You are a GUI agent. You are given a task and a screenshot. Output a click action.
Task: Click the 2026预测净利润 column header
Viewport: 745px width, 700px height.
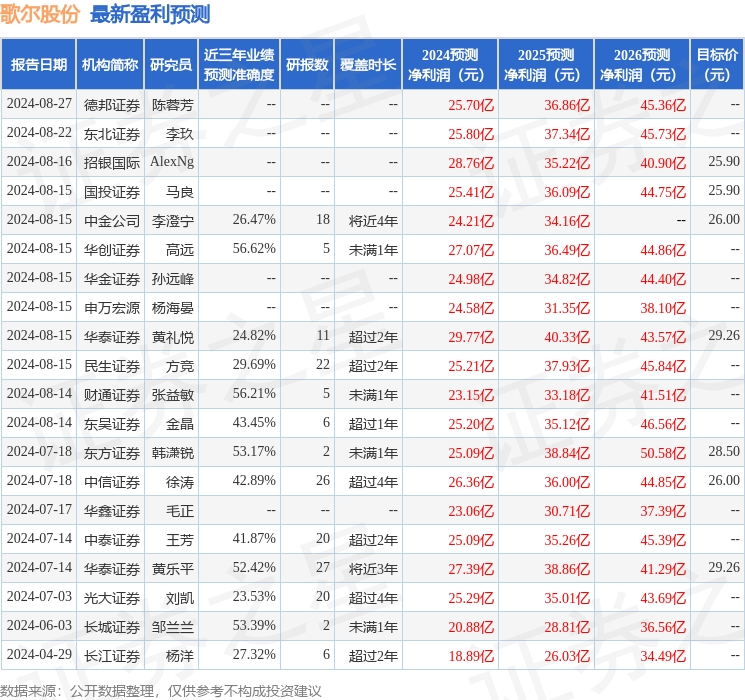tap(642, 65)
